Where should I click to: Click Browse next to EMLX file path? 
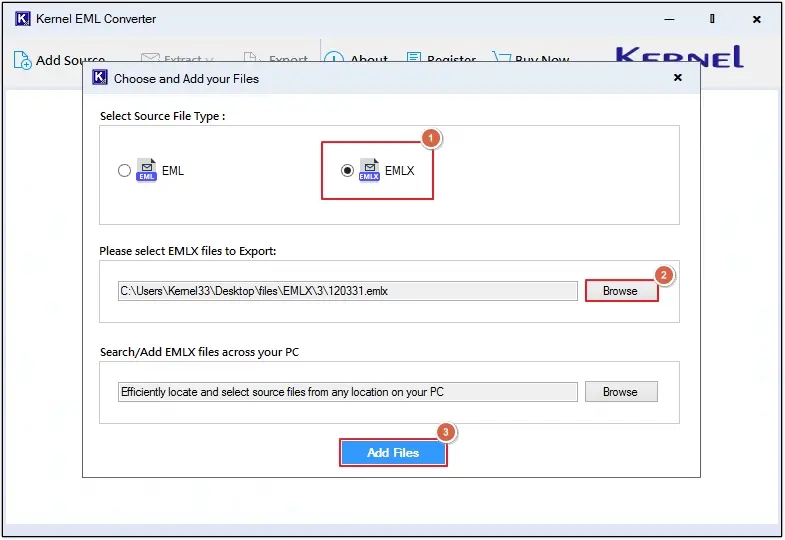click(x=621, y=291)
